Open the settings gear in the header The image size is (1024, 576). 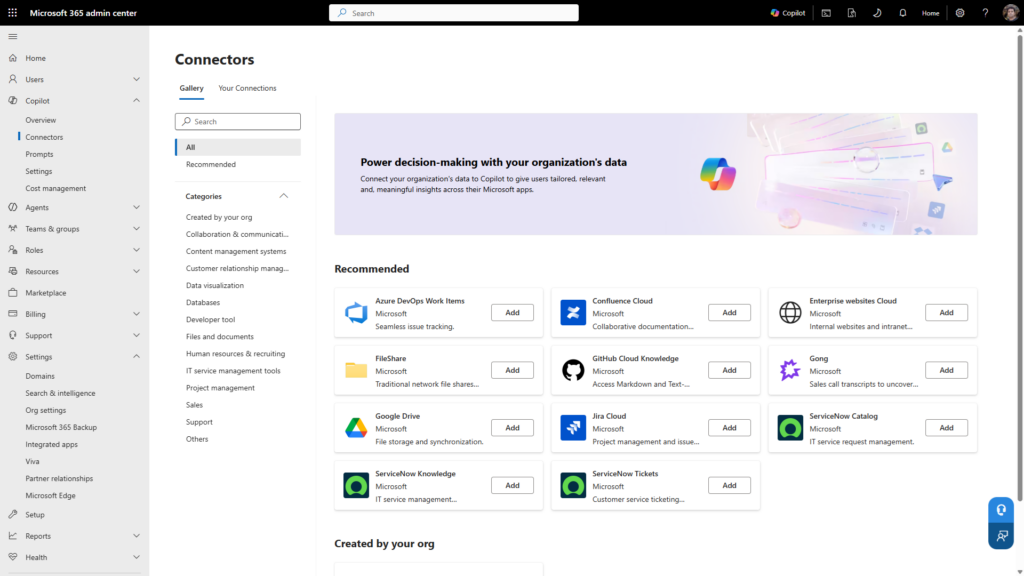[x=960, y=12]
